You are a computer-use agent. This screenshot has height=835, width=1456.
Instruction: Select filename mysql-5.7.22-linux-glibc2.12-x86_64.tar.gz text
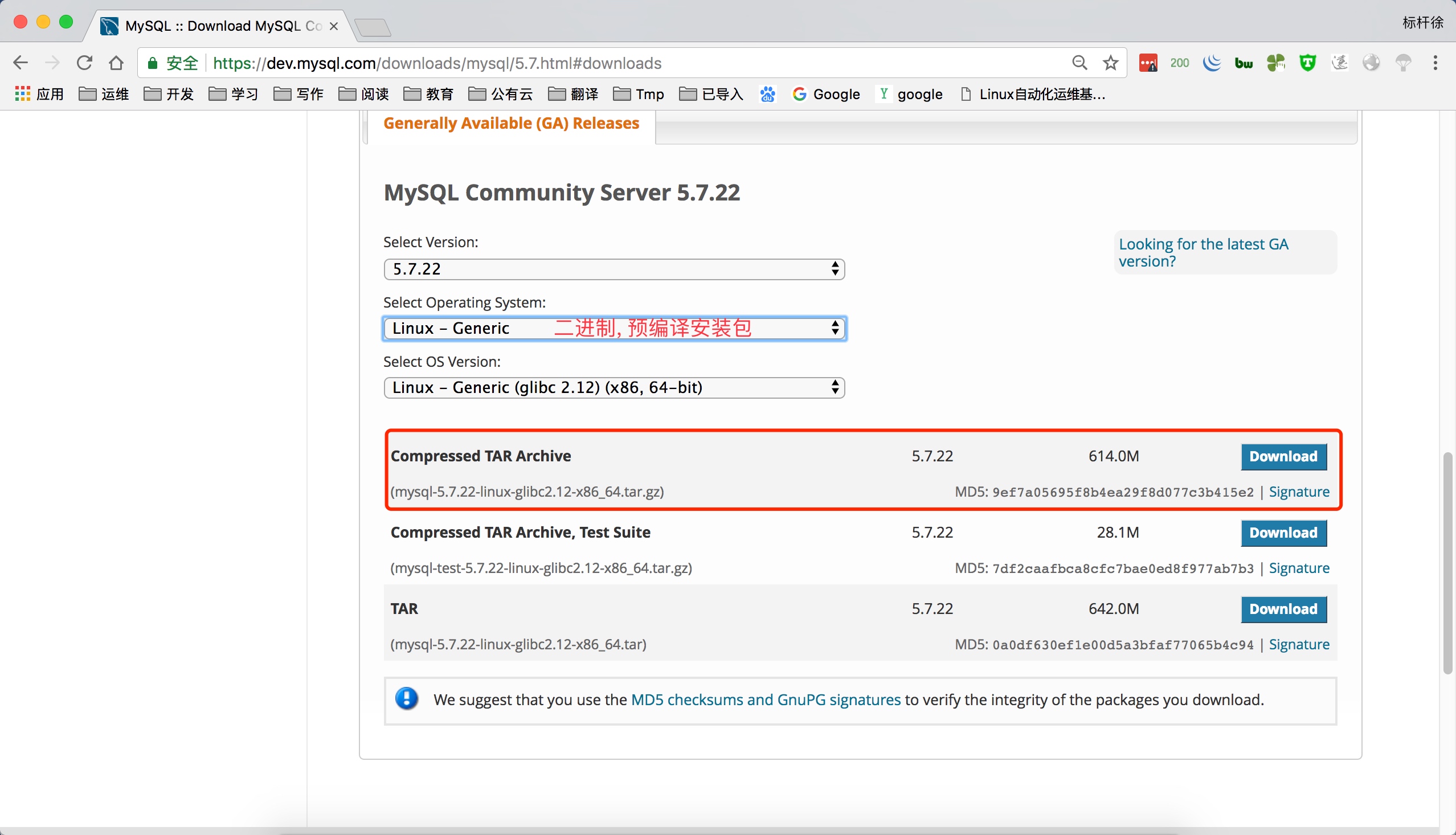pyautogui.click(x=527, y=492)
